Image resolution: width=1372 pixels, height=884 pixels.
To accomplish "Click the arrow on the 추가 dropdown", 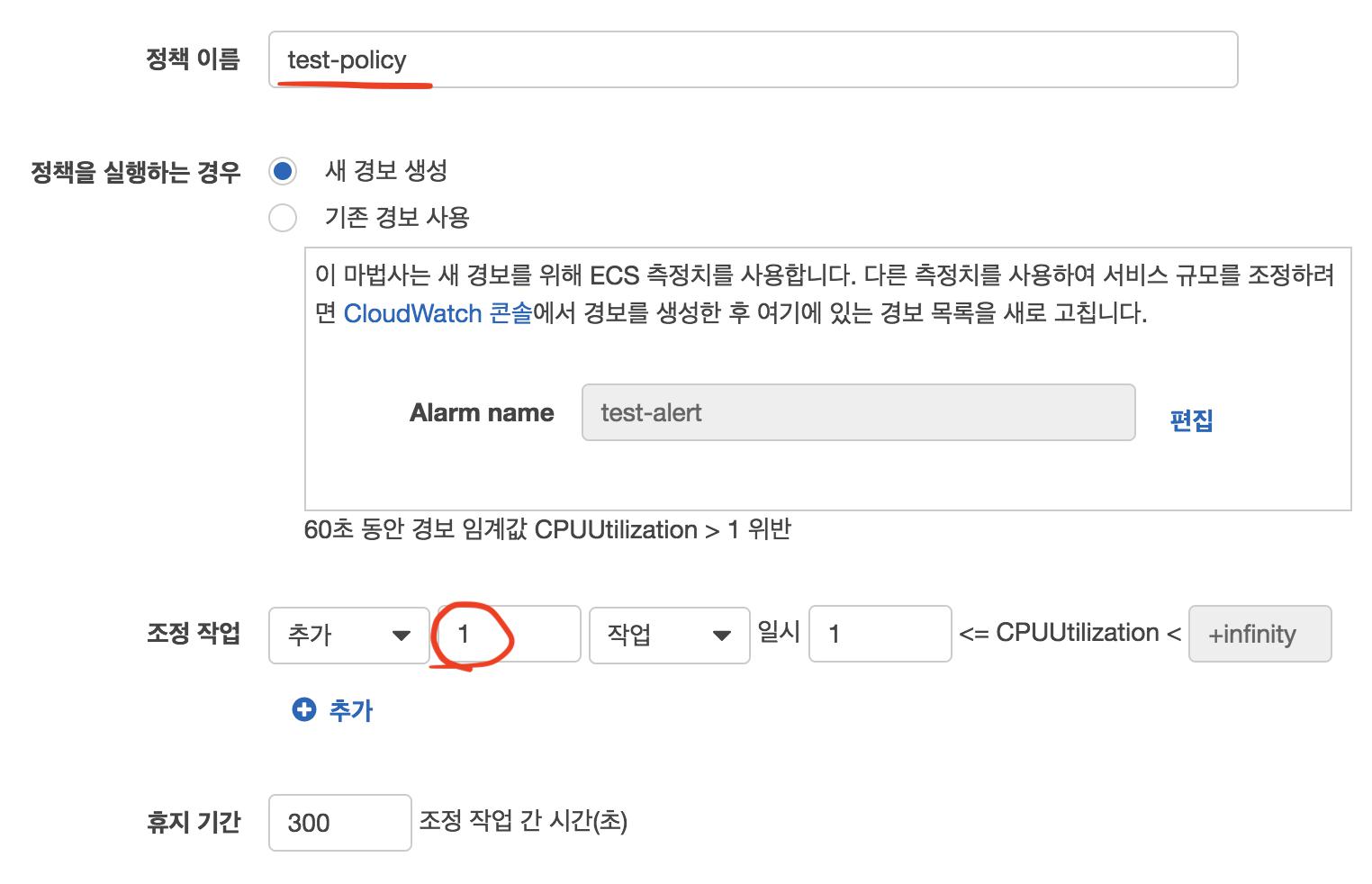I will (x=402, y=636).
